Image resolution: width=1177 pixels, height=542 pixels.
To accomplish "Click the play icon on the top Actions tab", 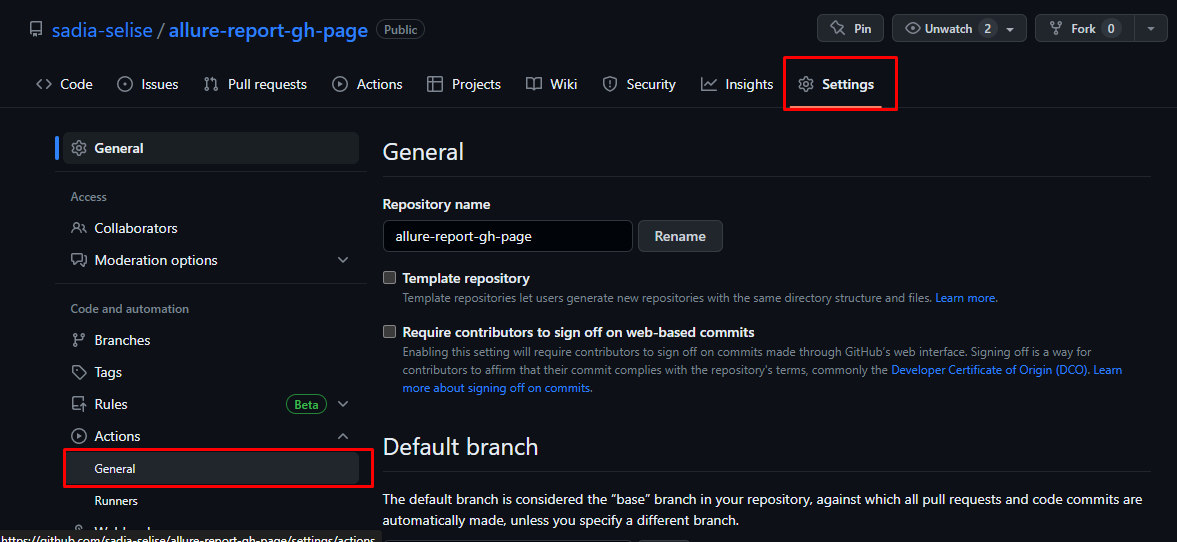I will click(340, 84).
